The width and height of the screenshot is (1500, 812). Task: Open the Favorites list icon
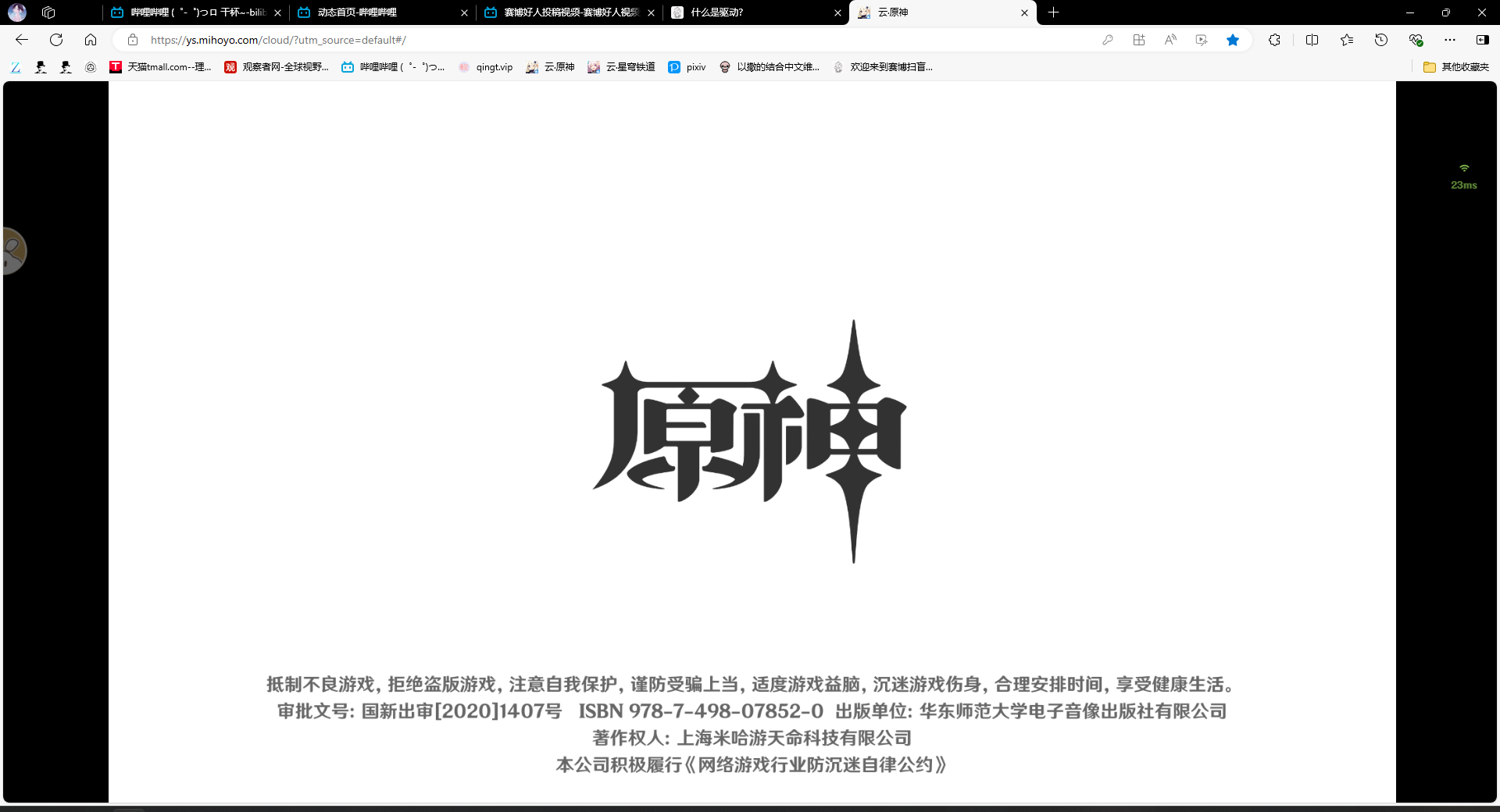[1346, 40]
